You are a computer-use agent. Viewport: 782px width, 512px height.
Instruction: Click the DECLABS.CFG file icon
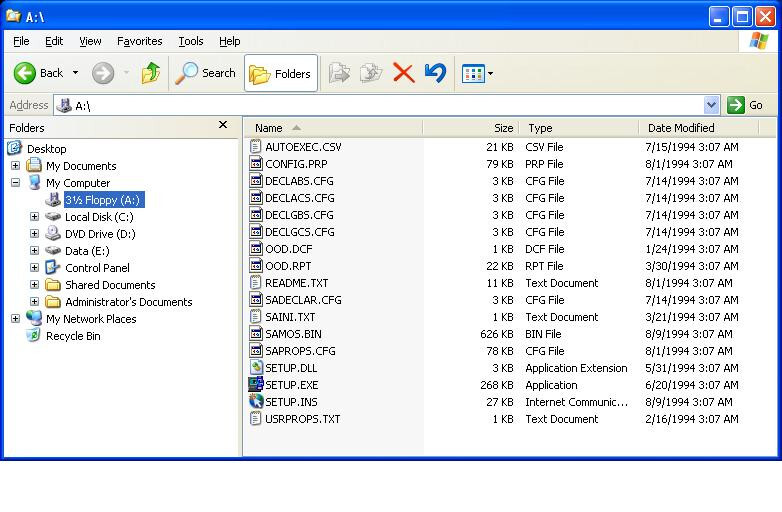256,180
